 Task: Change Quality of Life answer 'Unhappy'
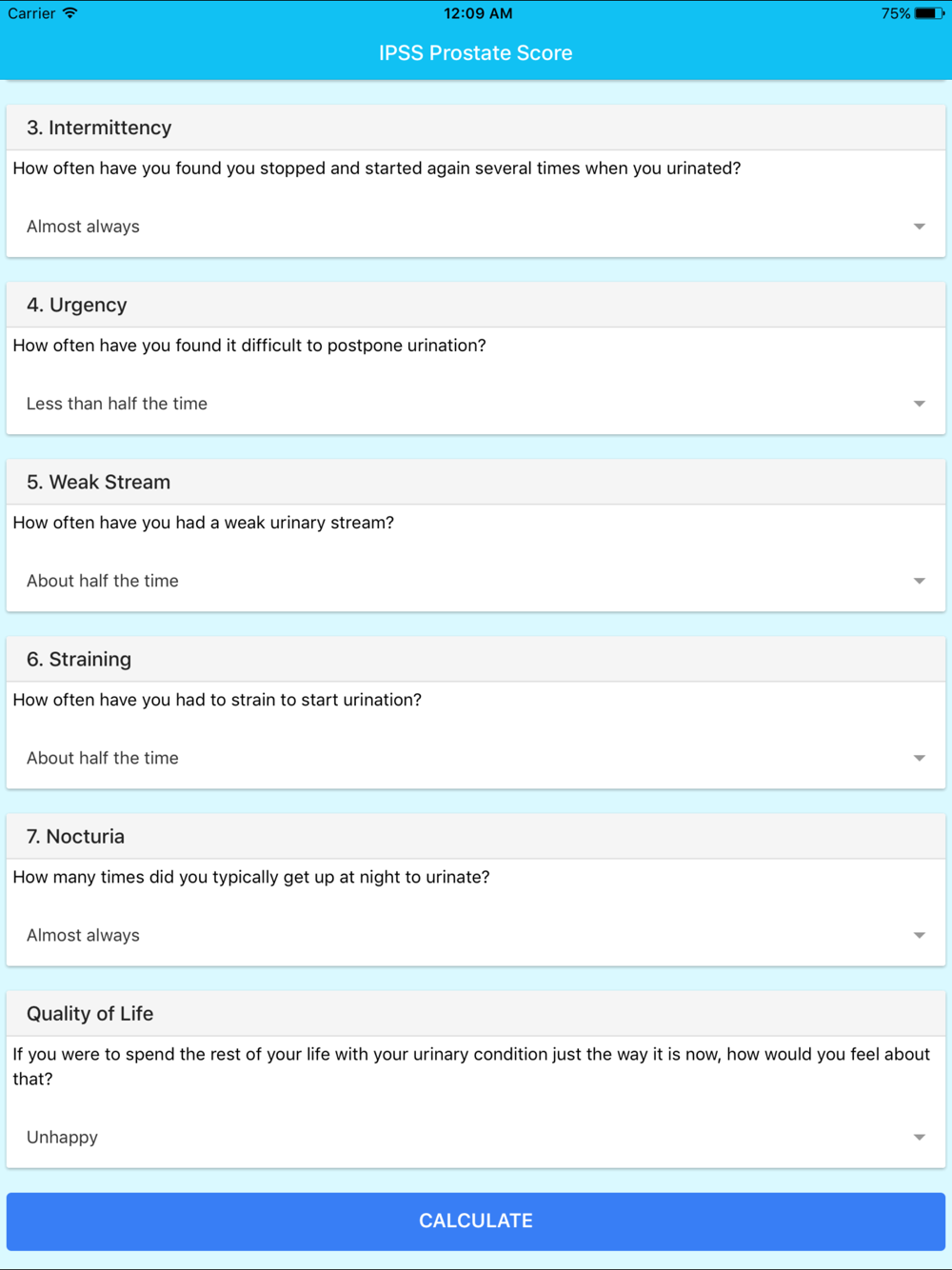coord(476,1137)
